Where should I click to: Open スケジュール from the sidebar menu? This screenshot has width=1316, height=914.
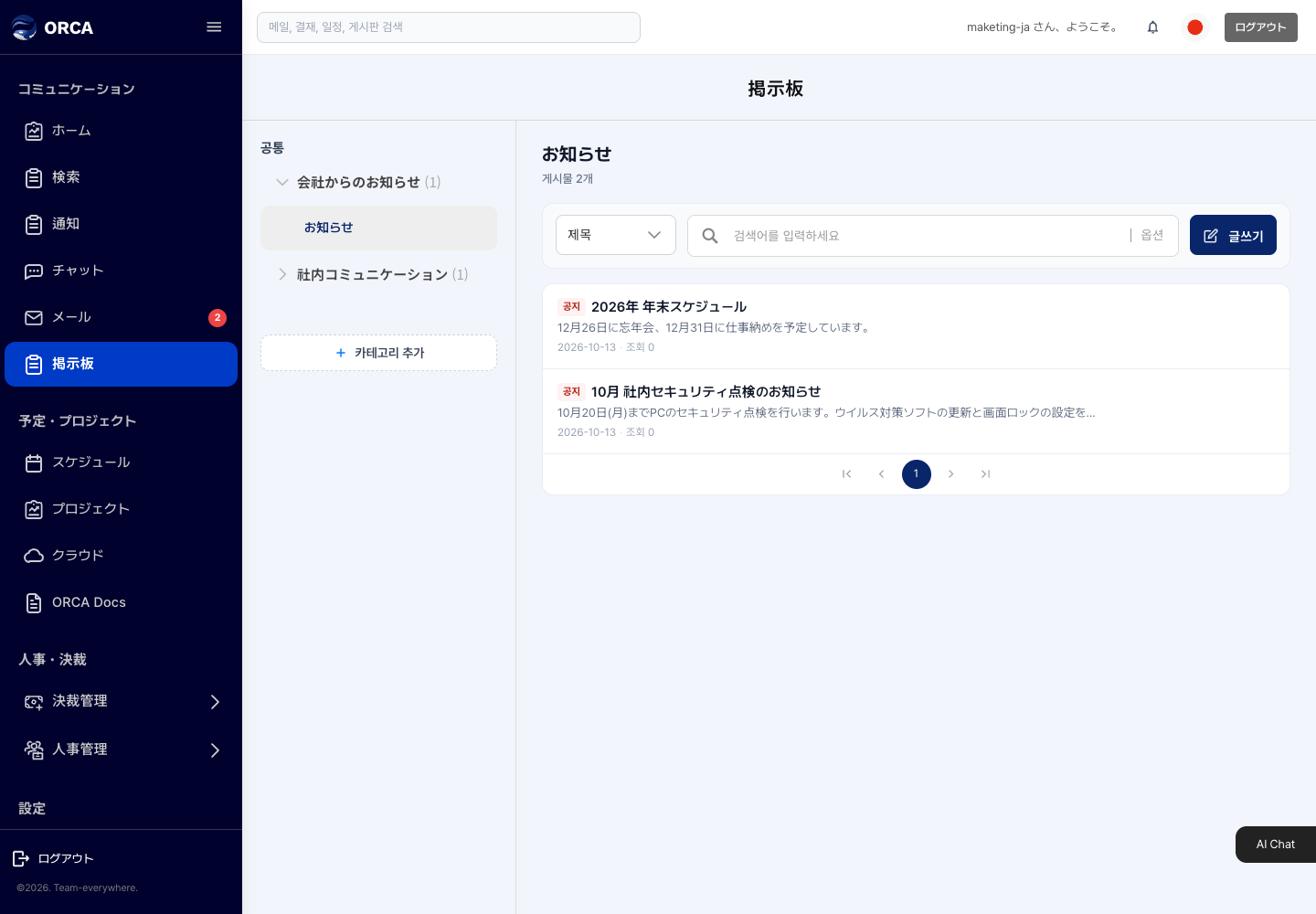click(121, 462)
